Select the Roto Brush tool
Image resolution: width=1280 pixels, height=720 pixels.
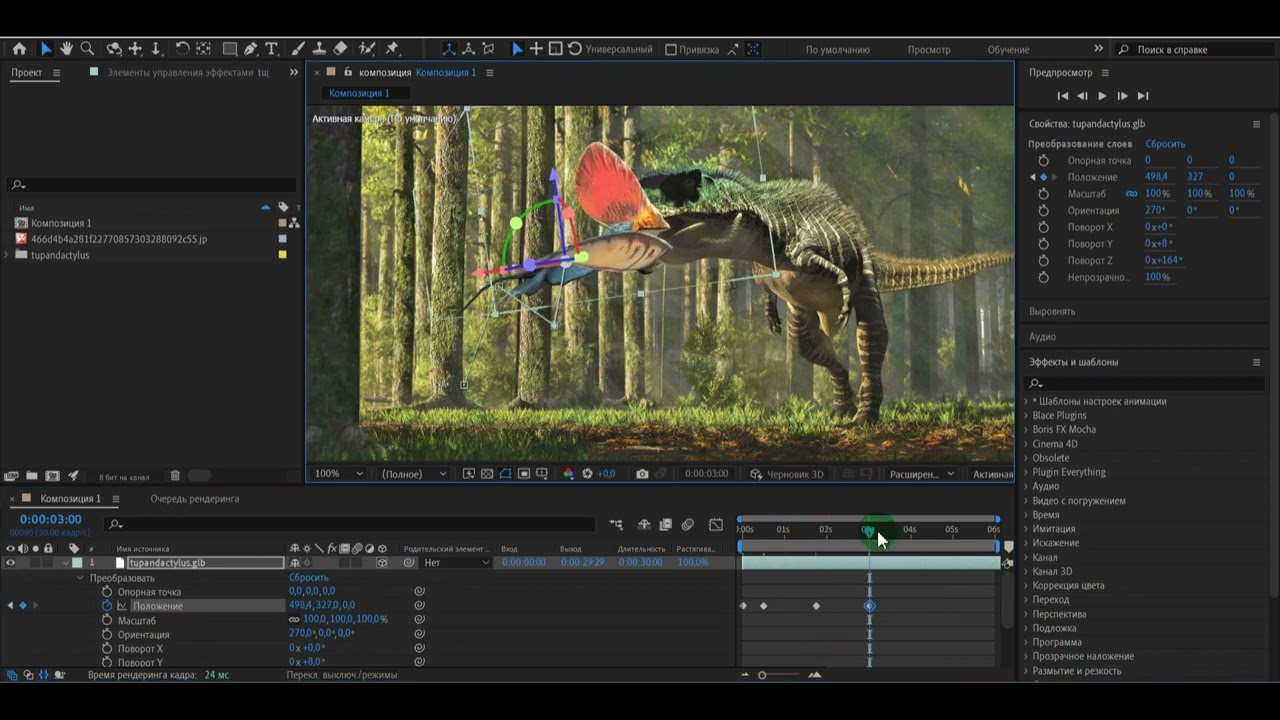pos(367,49)
